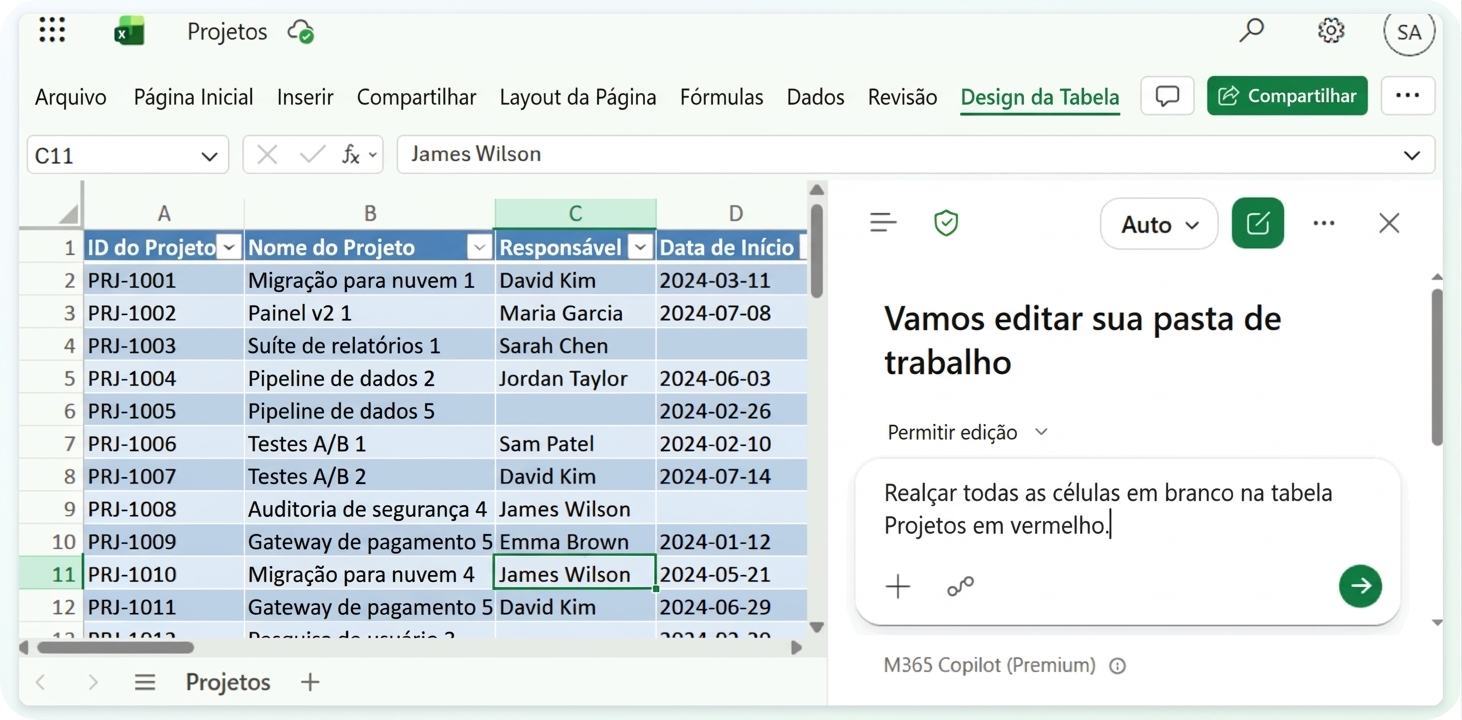This screenshot has width=1462, height=720.
Task: Open the Auto model dropdown
Action: 1159,224
